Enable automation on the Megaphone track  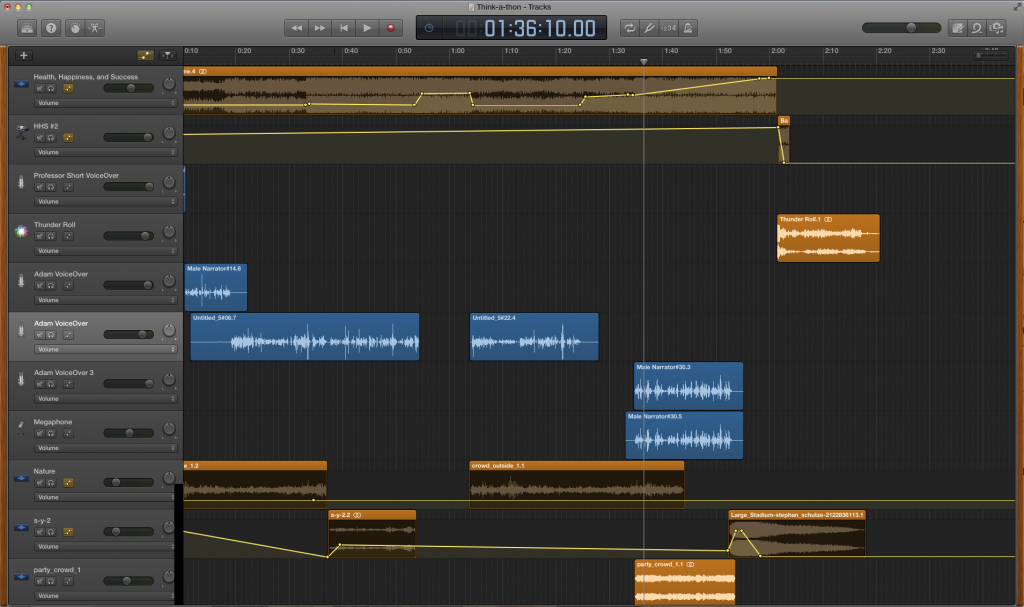[x=68, y=433]
